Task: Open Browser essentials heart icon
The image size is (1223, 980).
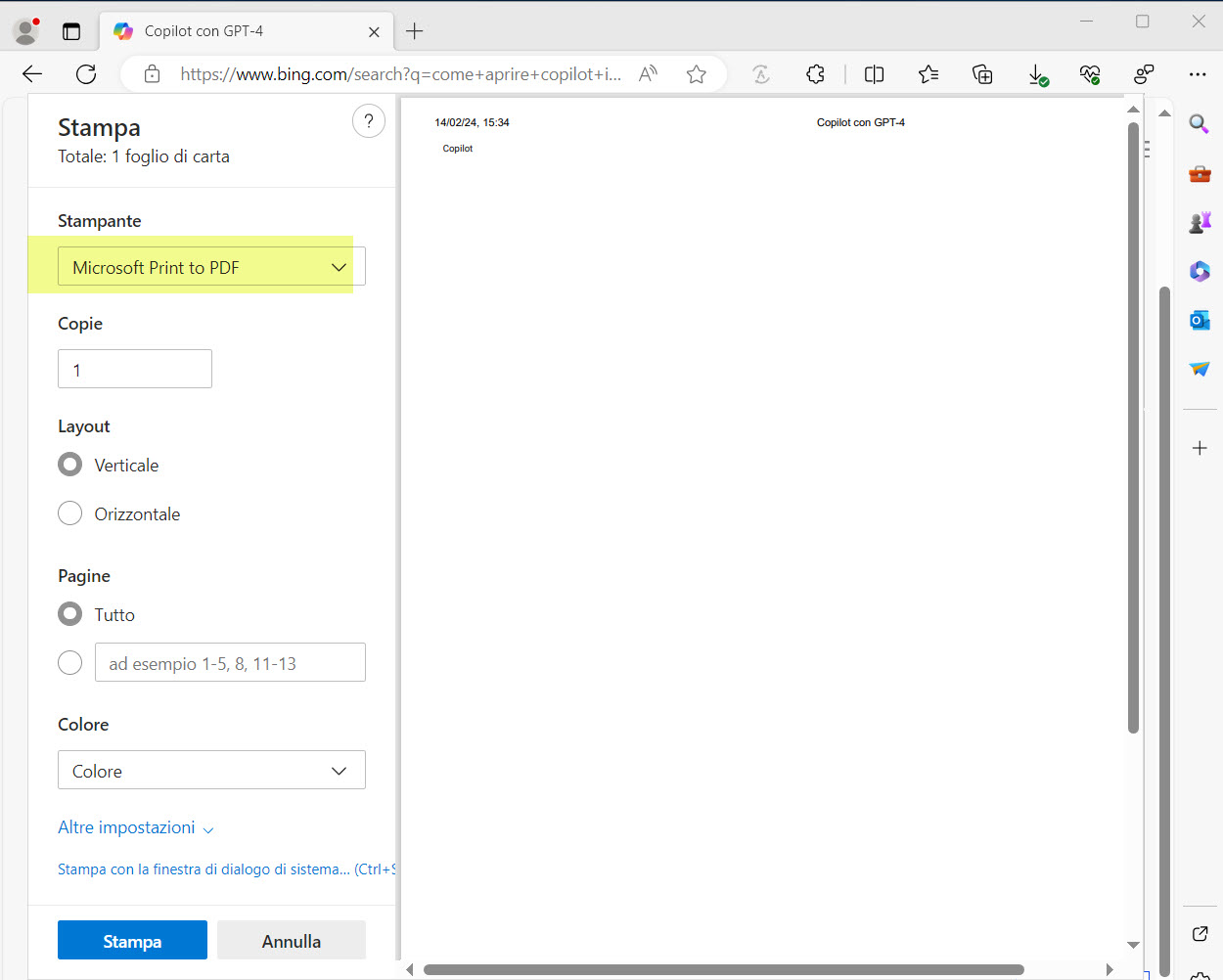Action: [1090, 74]
